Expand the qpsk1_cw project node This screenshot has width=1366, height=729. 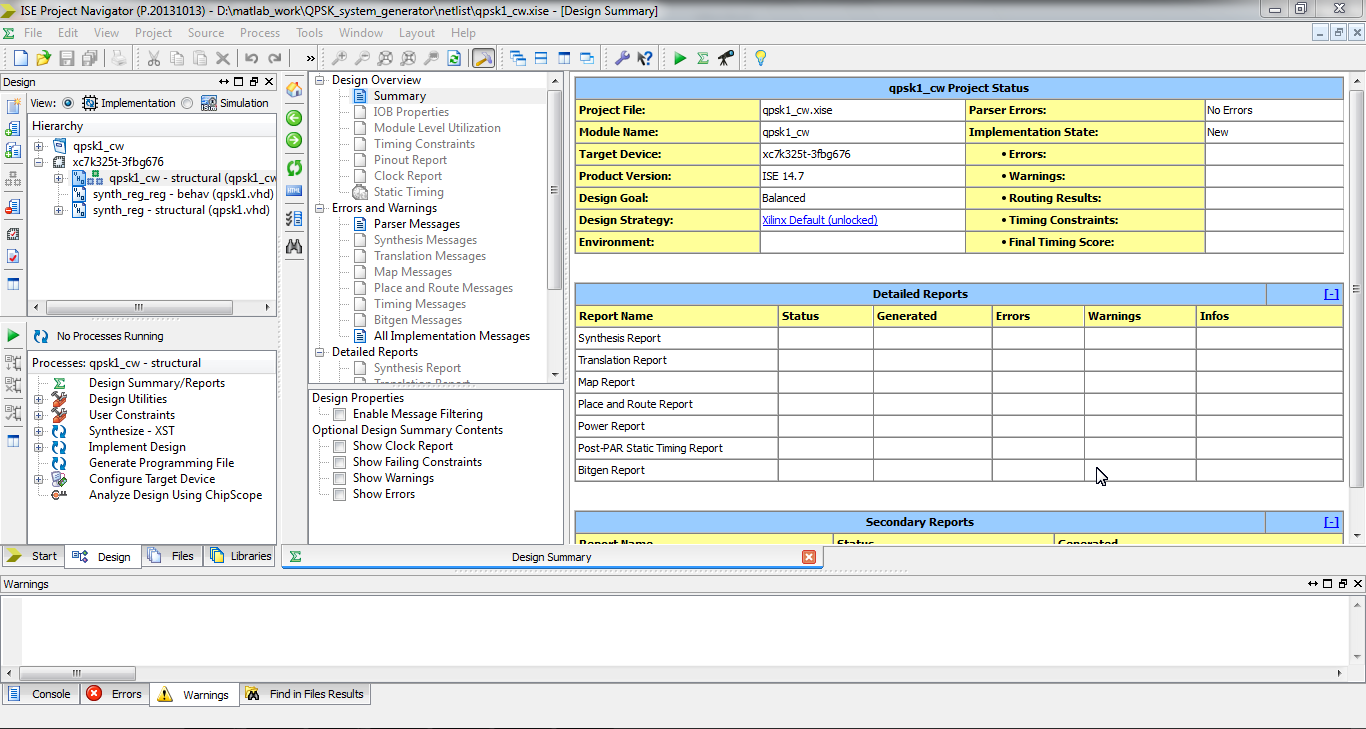pyautogui.click(x=39, y=146)
